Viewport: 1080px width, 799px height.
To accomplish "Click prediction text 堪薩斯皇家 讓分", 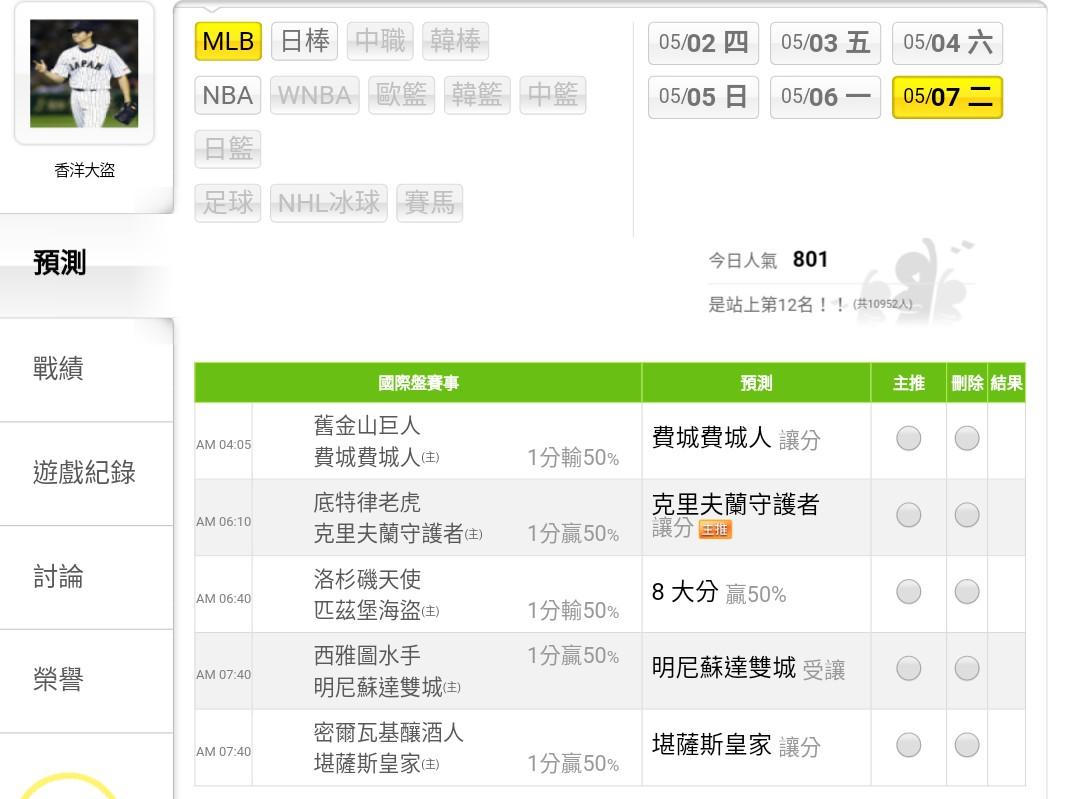I will point(736,745).
